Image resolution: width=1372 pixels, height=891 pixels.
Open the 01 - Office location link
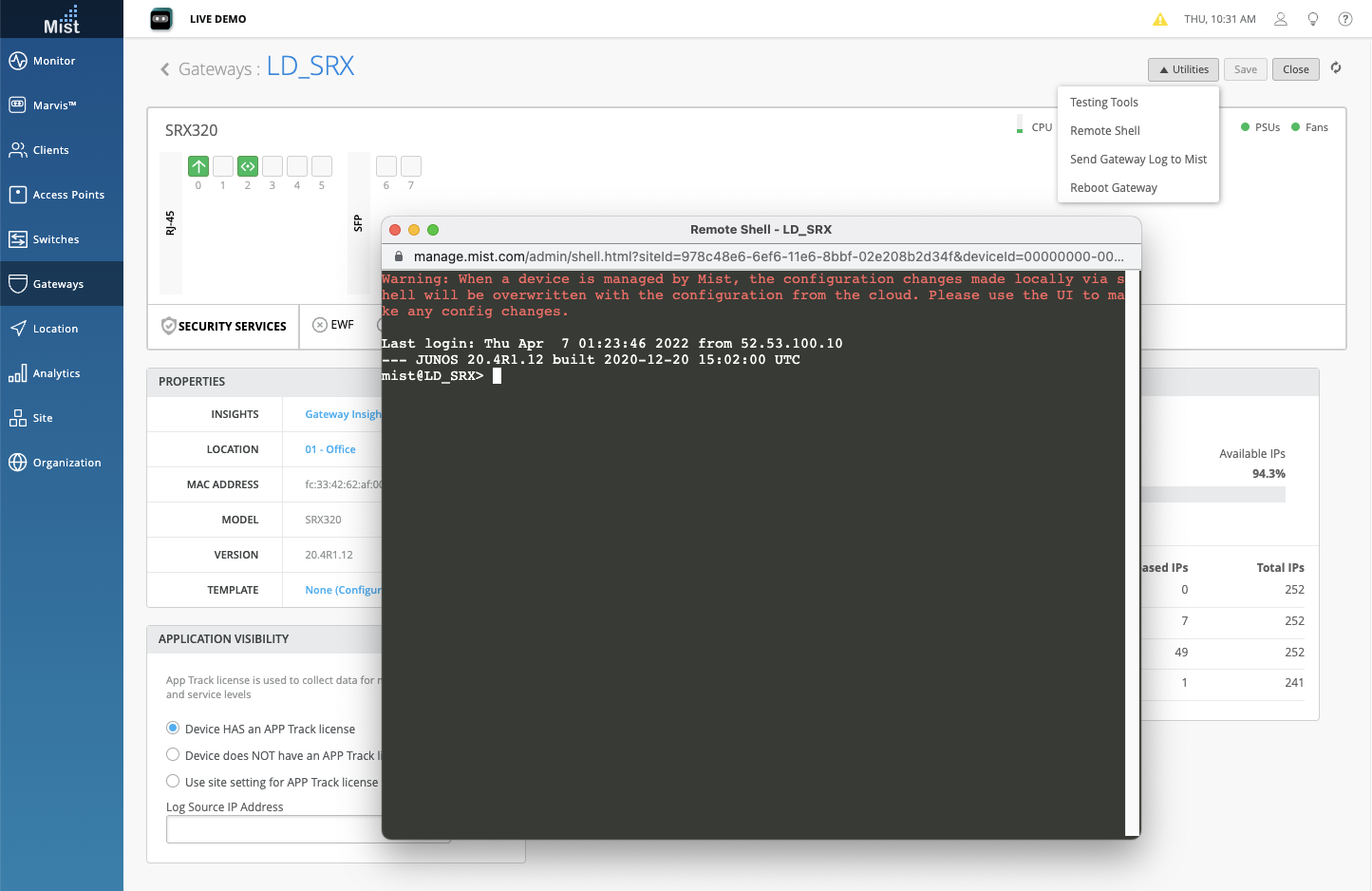330,449
